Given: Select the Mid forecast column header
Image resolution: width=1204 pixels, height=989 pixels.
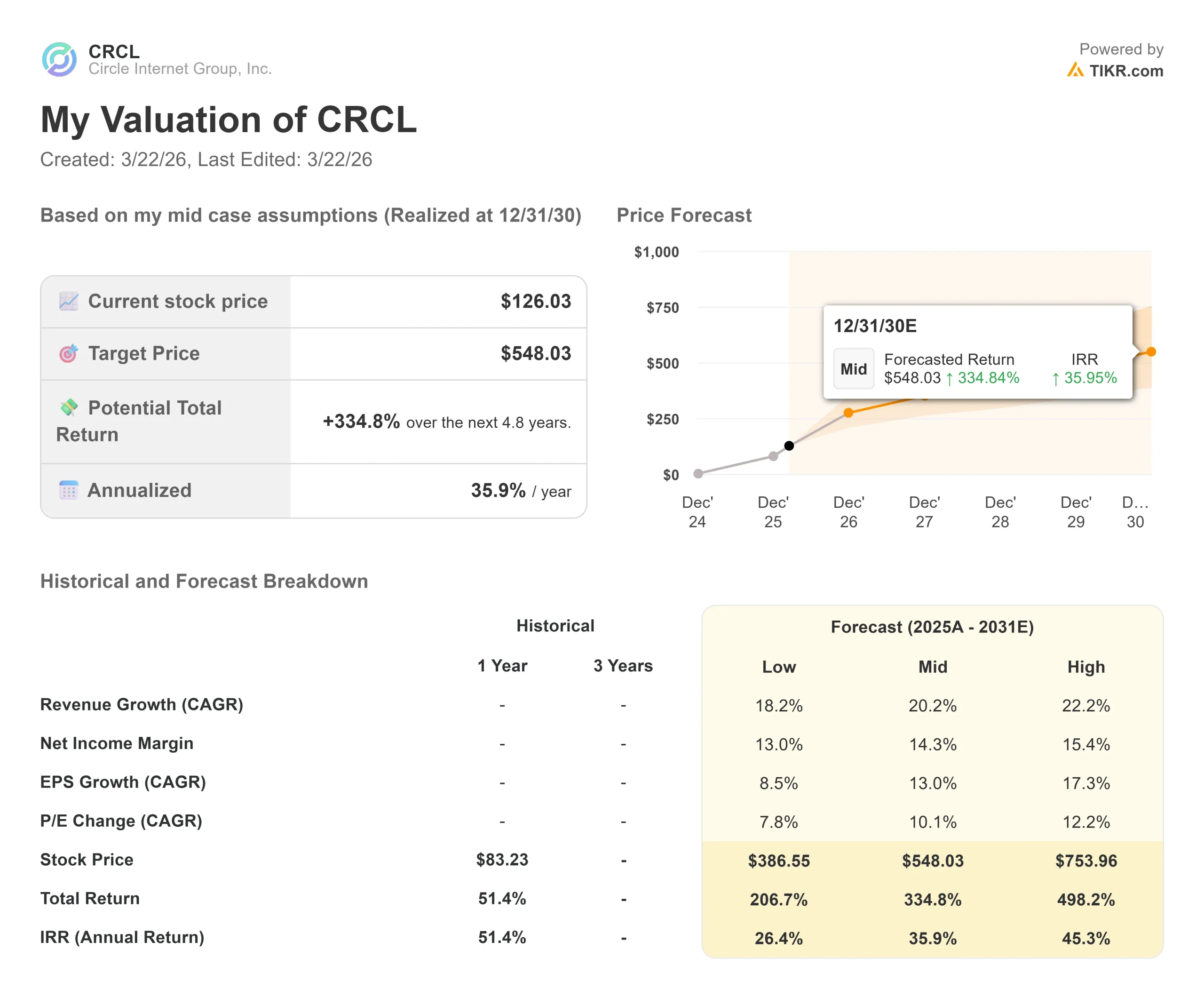Looking at the screenshot, I should point(932,667).
